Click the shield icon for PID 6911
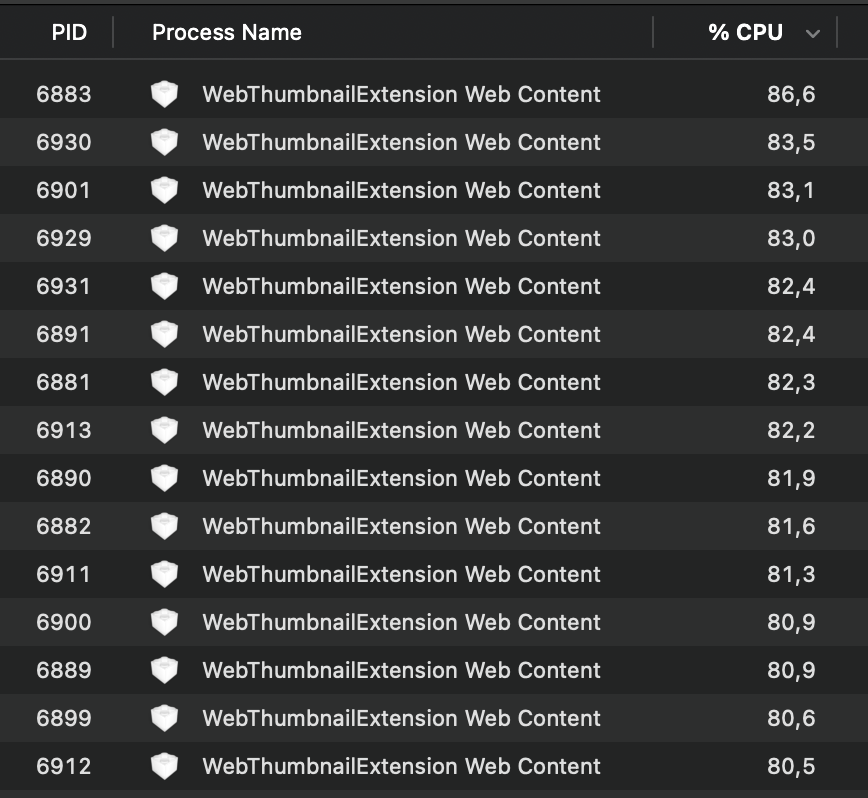868x798 pixels. coord(164,574)
